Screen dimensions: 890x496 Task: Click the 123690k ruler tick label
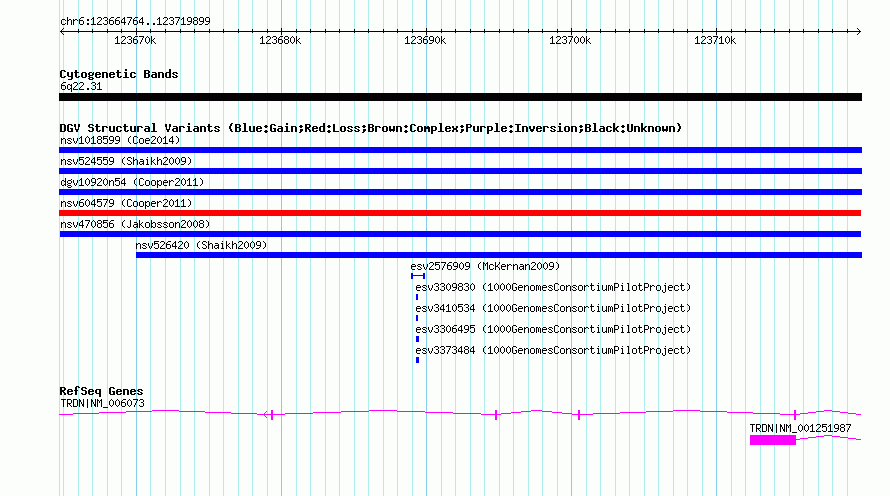[425, 40]
